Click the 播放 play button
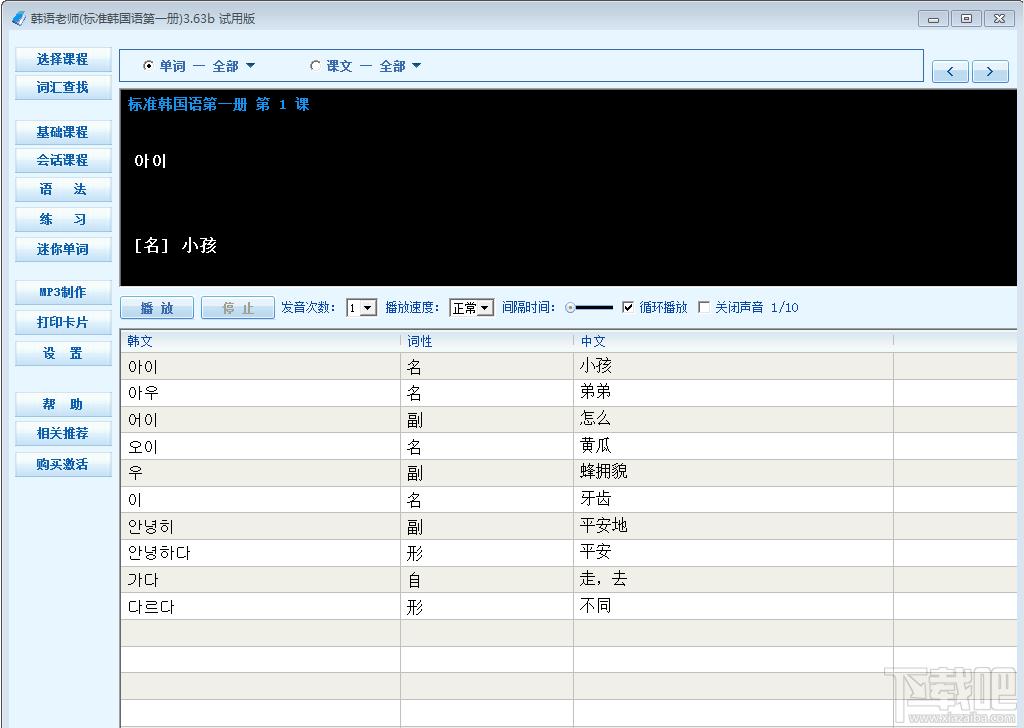 (x=157, y=308)
